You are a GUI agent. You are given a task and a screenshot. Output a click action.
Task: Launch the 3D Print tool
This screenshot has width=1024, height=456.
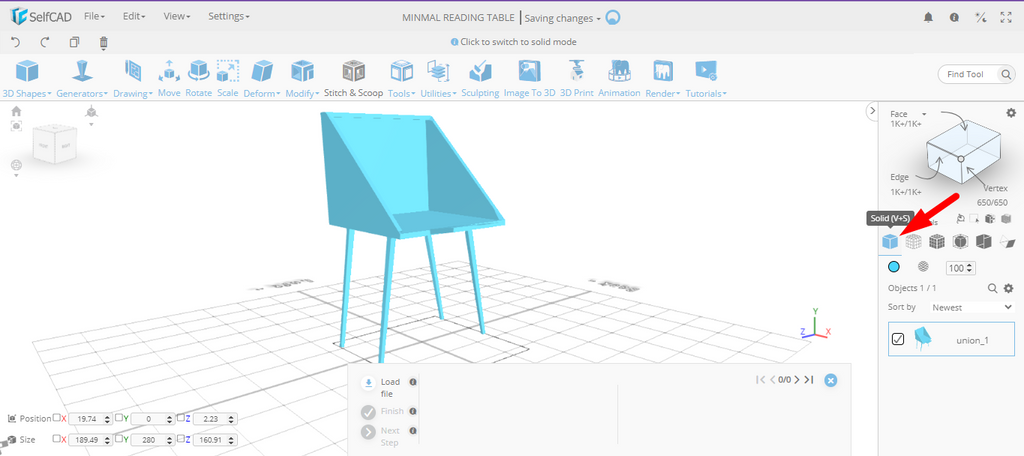(x=576, y=77)
